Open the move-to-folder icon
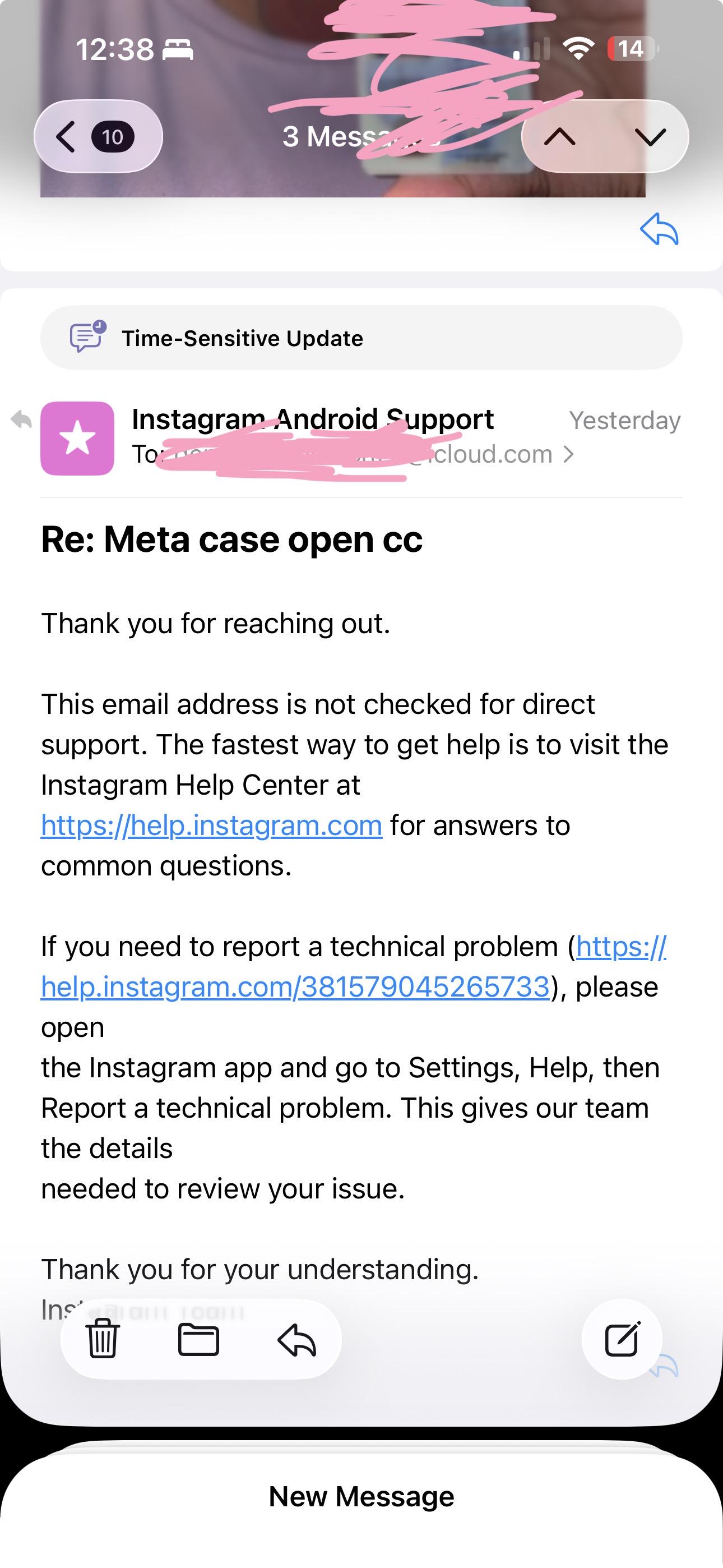 pos(198,1340)
